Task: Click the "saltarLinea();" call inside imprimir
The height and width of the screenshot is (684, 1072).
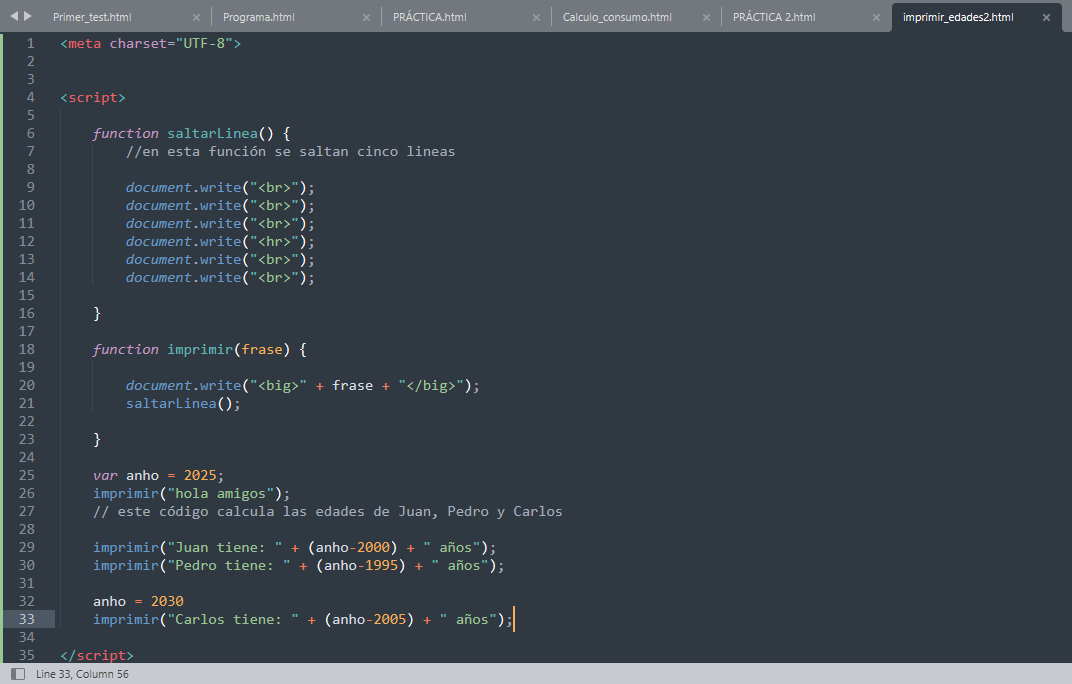Action: 183,404
